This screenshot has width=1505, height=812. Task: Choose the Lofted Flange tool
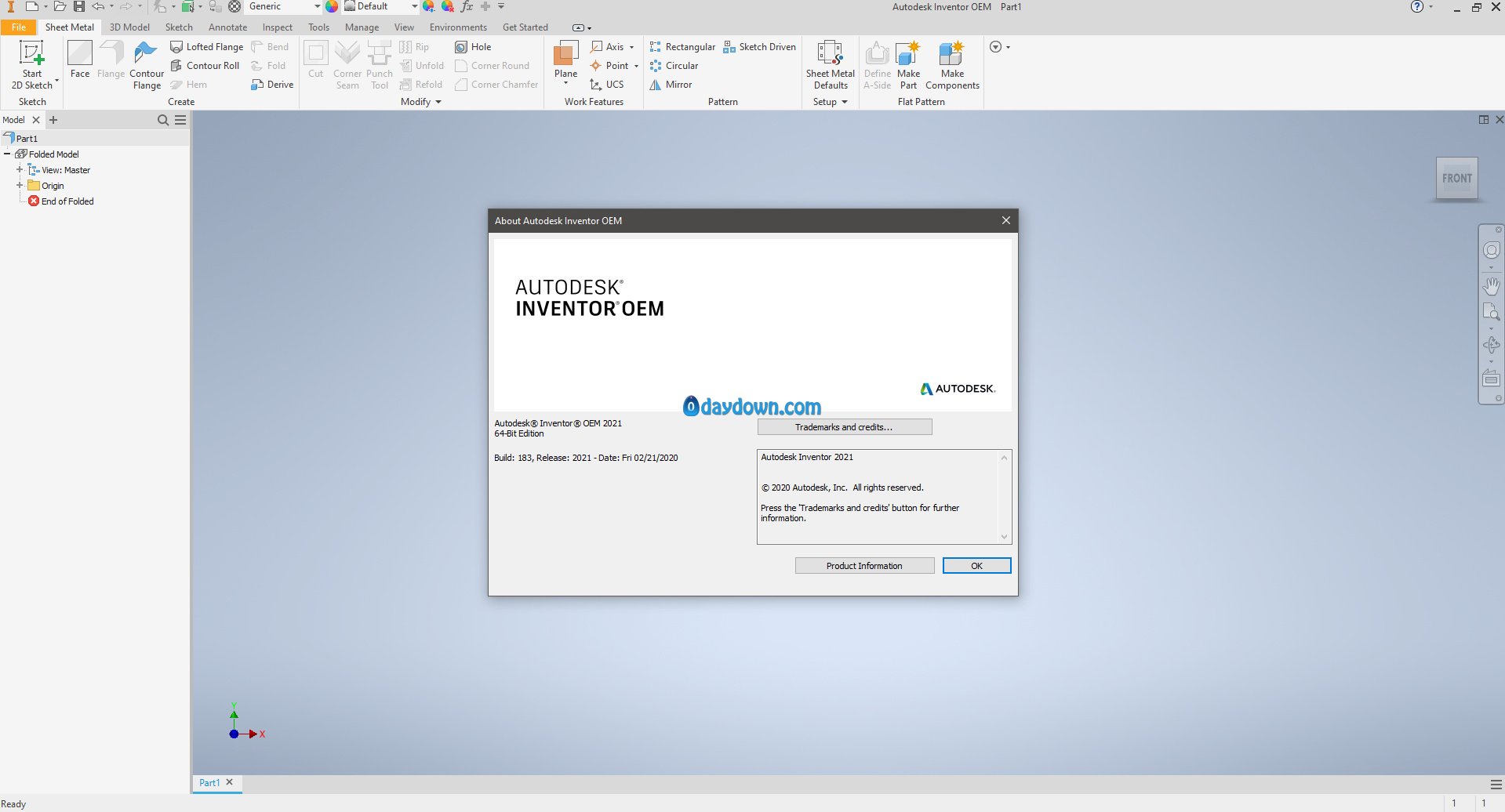point(207,47)
